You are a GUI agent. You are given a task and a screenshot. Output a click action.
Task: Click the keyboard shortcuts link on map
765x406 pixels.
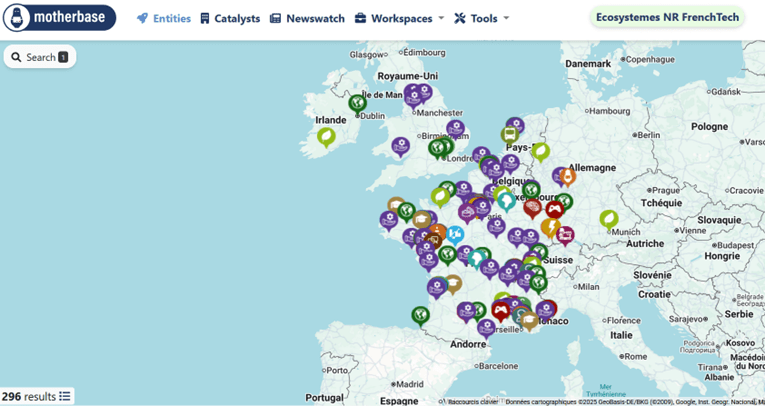pos(472,401)
